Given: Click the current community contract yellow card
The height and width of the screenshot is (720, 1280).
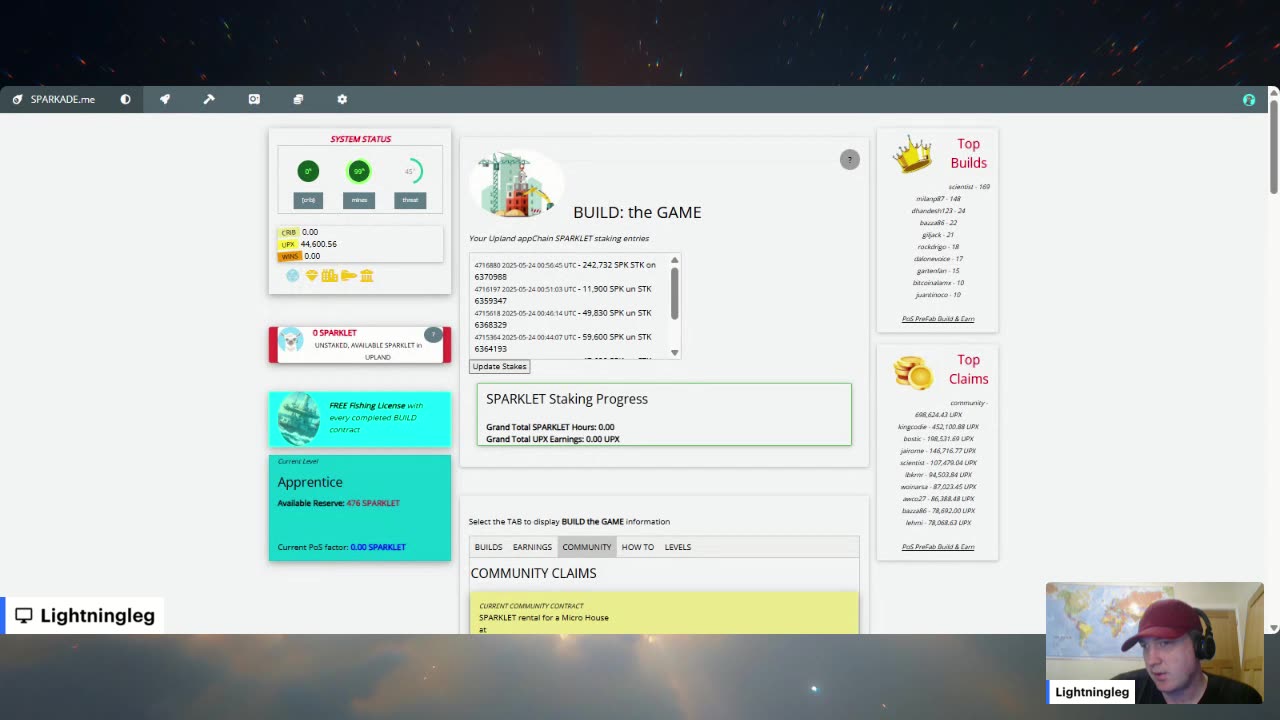Looking at the screenshot, I should 664,612.
